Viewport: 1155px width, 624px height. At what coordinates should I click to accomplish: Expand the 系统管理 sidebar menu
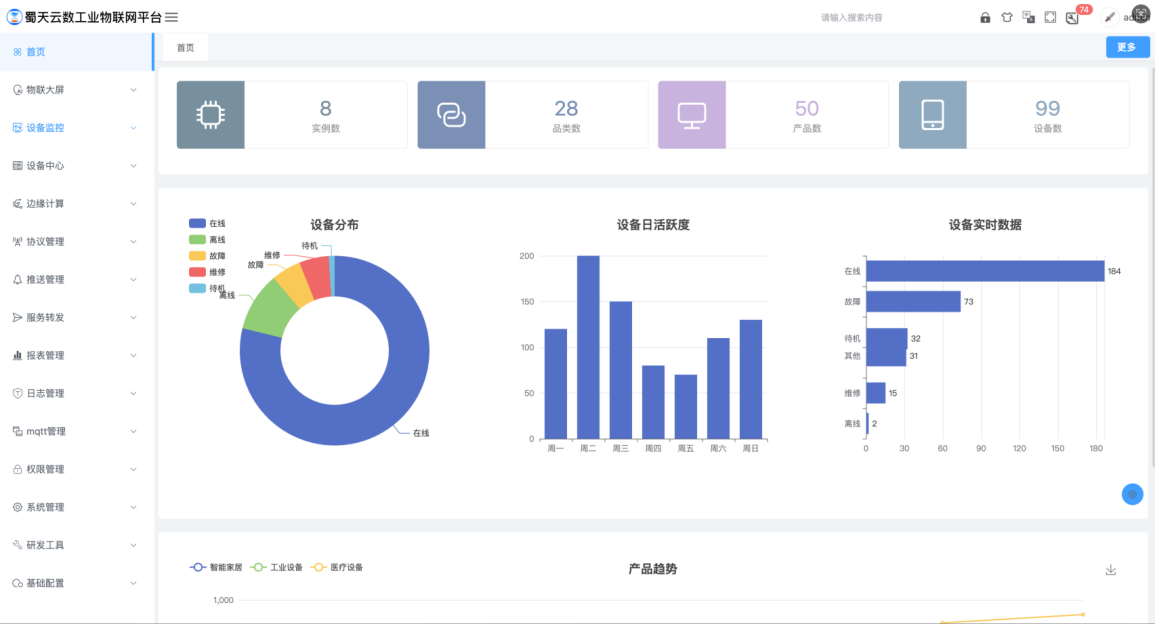[x=76, y=507]
